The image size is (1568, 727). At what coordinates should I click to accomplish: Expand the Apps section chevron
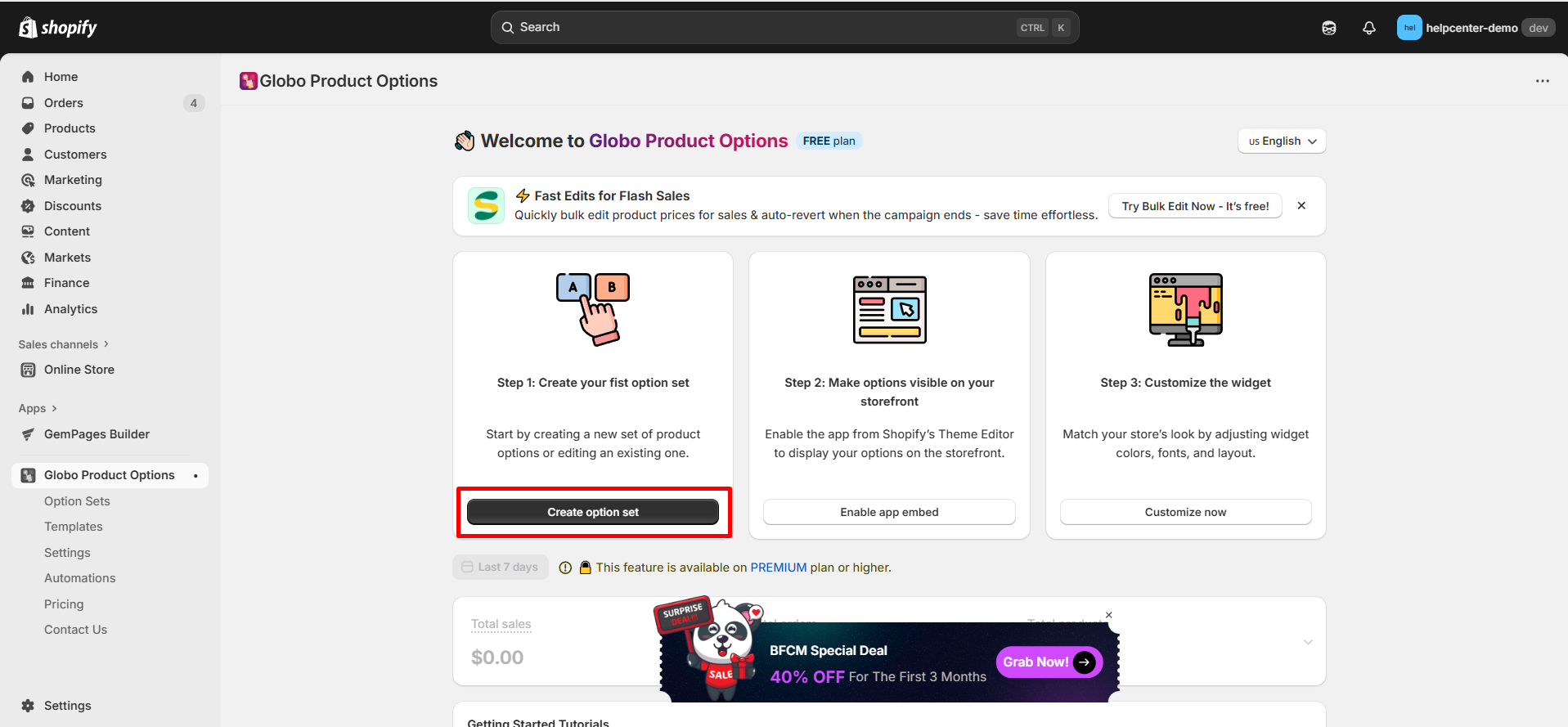point(54,408)
